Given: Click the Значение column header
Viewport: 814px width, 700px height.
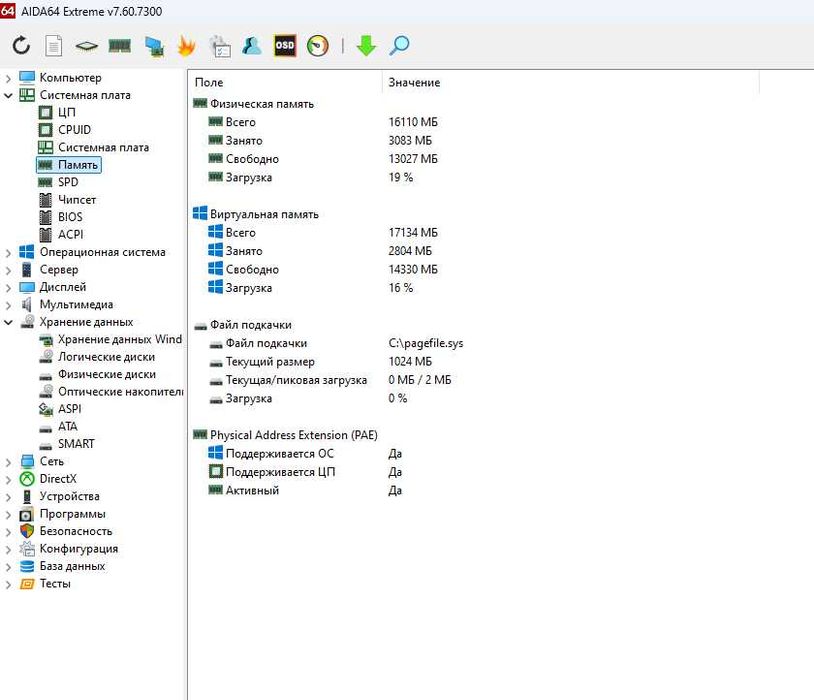Looking at the screenshot, I should 414,83.
